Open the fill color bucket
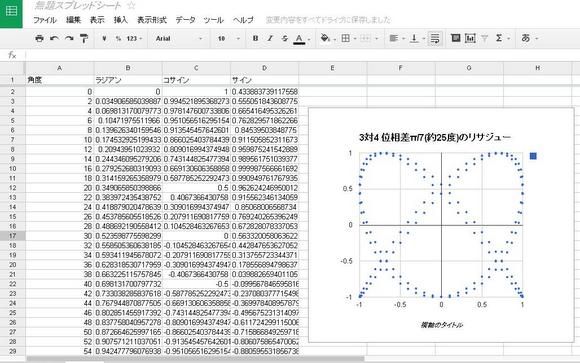The width and height of the screenshot is (580, 363). (x=325, y=38)
